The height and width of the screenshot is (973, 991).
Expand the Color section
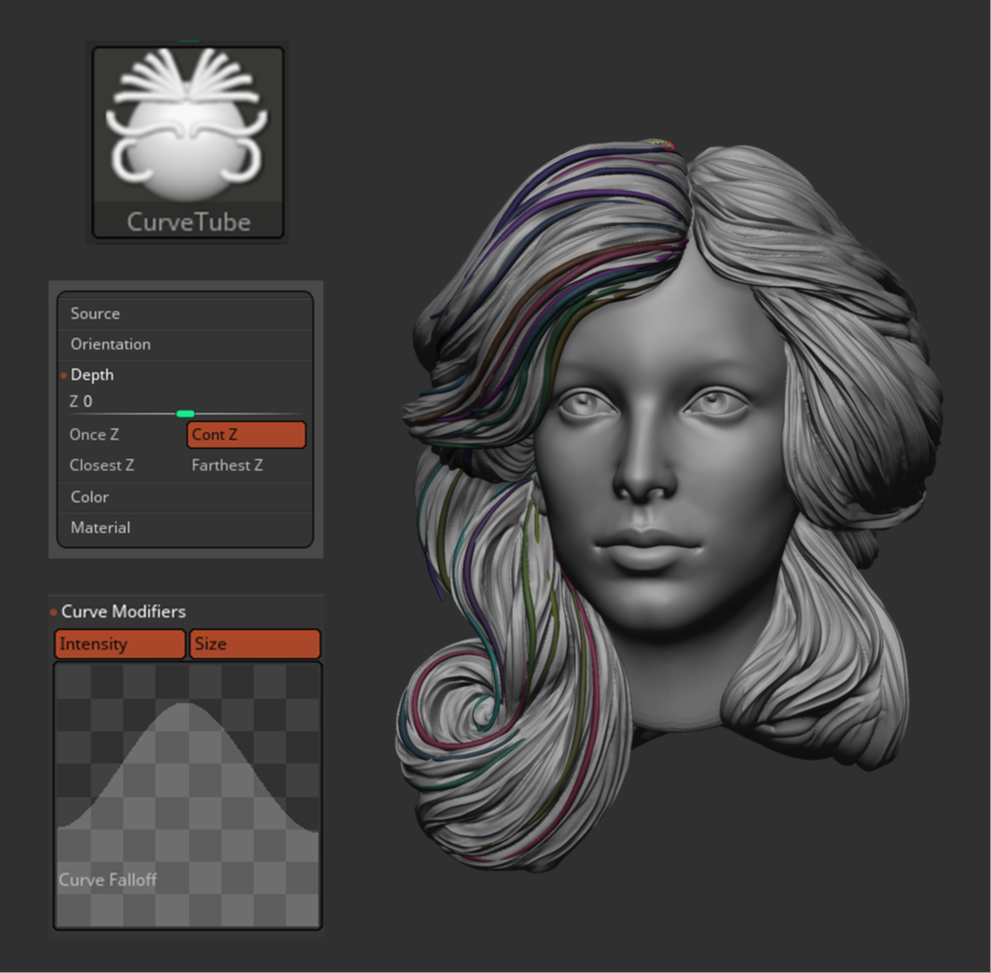click(185, 497)
